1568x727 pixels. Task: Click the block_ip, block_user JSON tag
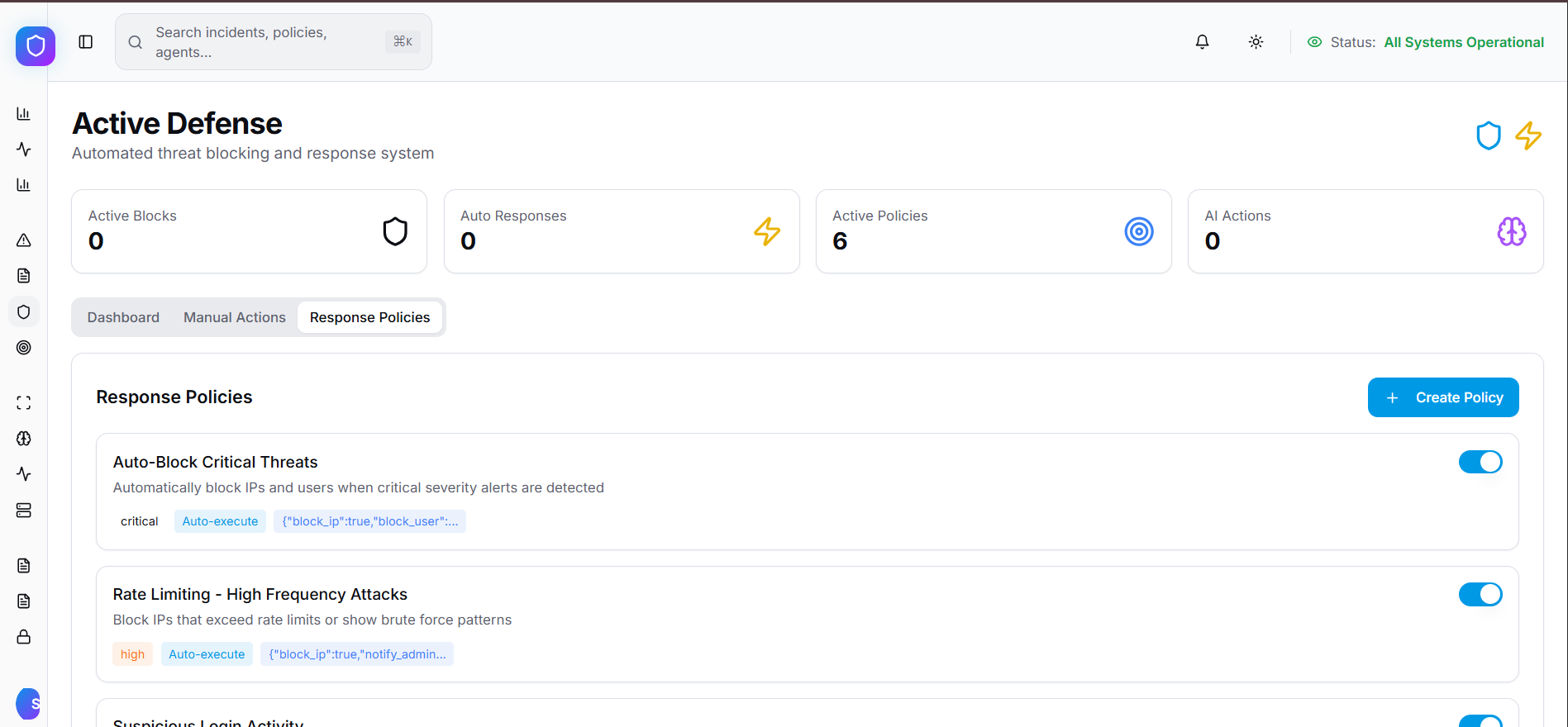[x=369, y=521]
